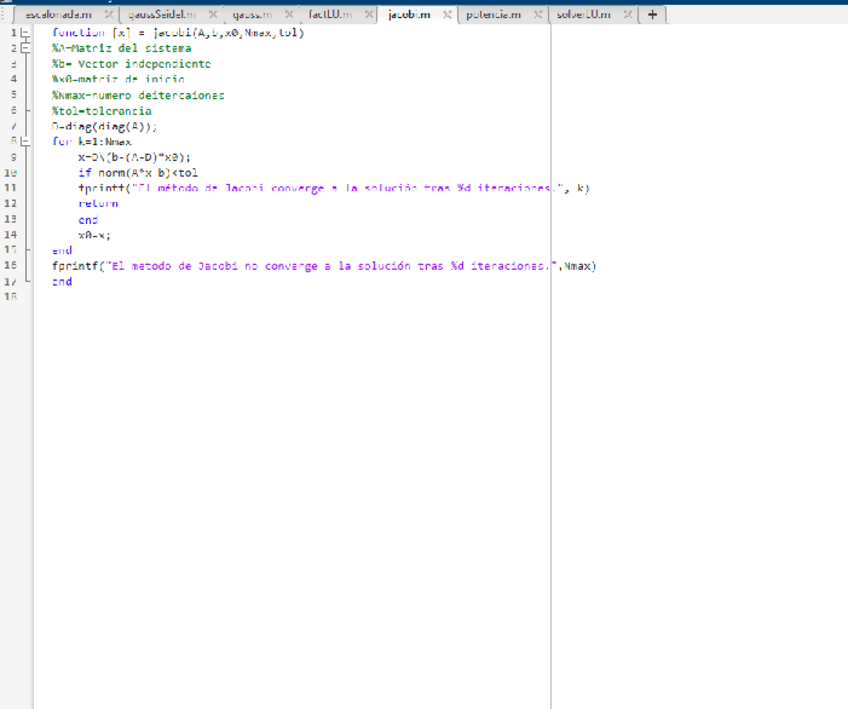Collapse the function block at line 1
The height and width of the screenshot is (709, 848).
tap(25, 33)
